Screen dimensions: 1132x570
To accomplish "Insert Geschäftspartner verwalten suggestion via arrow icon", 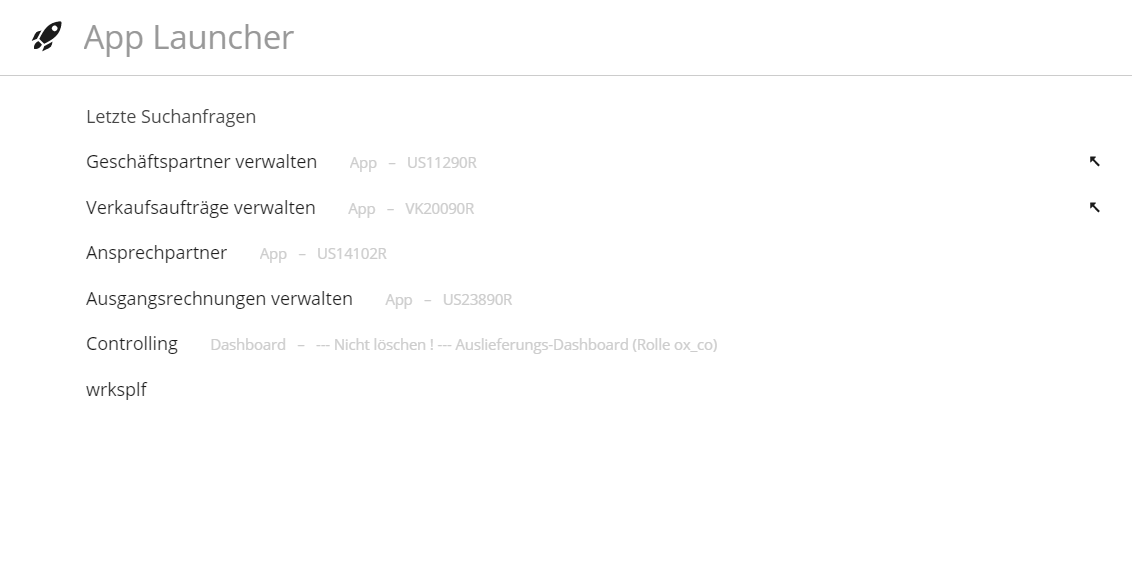I will pos(1094,162).
